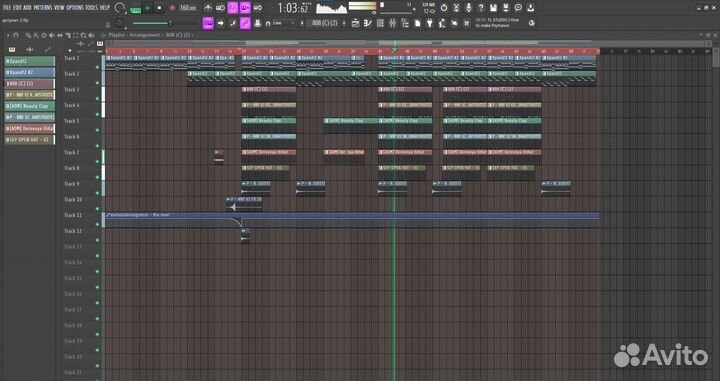Open the channel rack icon
This screenshot has height=381, width=720.
point(380,23)
